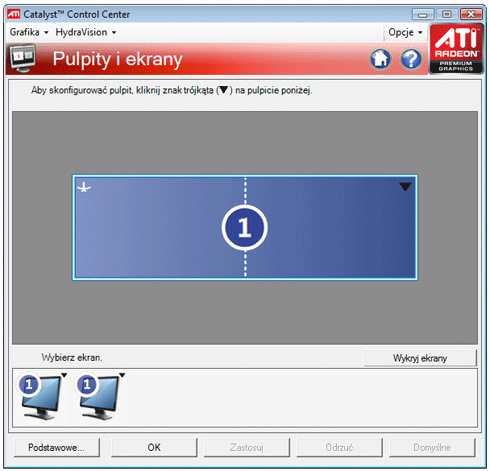Open the triangle menu on the first monitor

point(64,375)
